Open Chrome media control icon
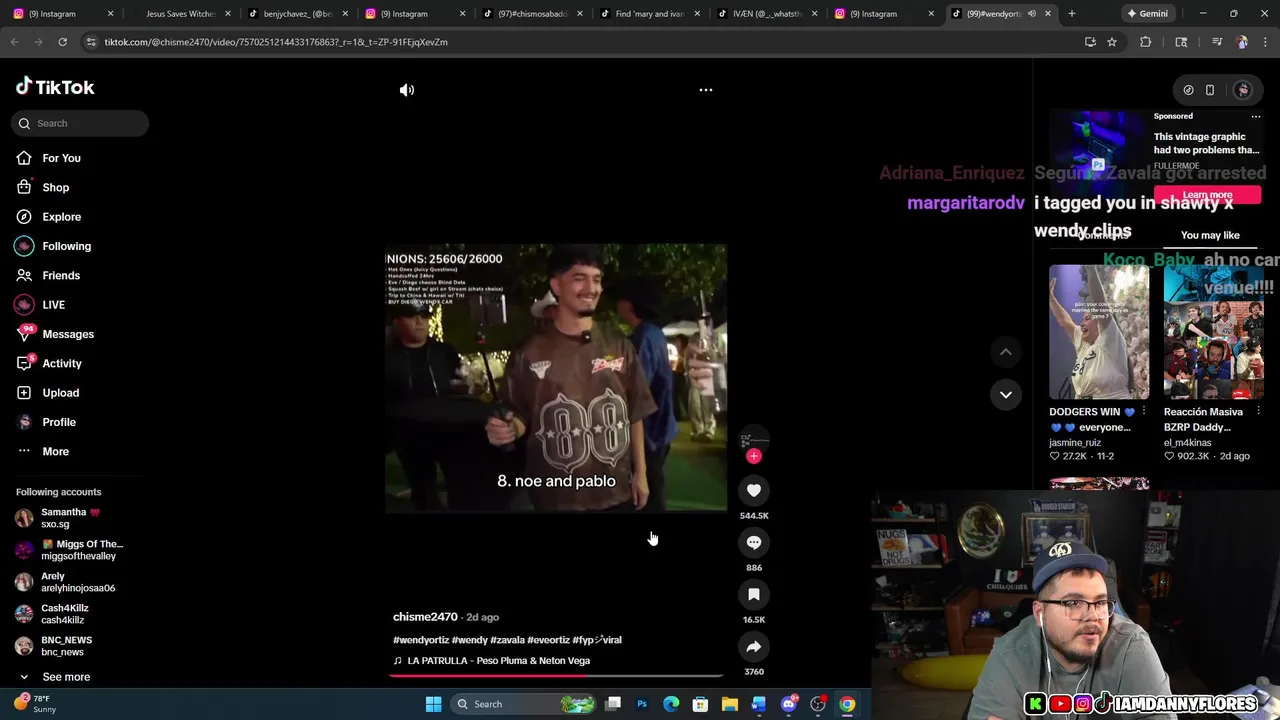Screen dimensions: 1280x720 pyautogui.click(x=1217, y=42)
